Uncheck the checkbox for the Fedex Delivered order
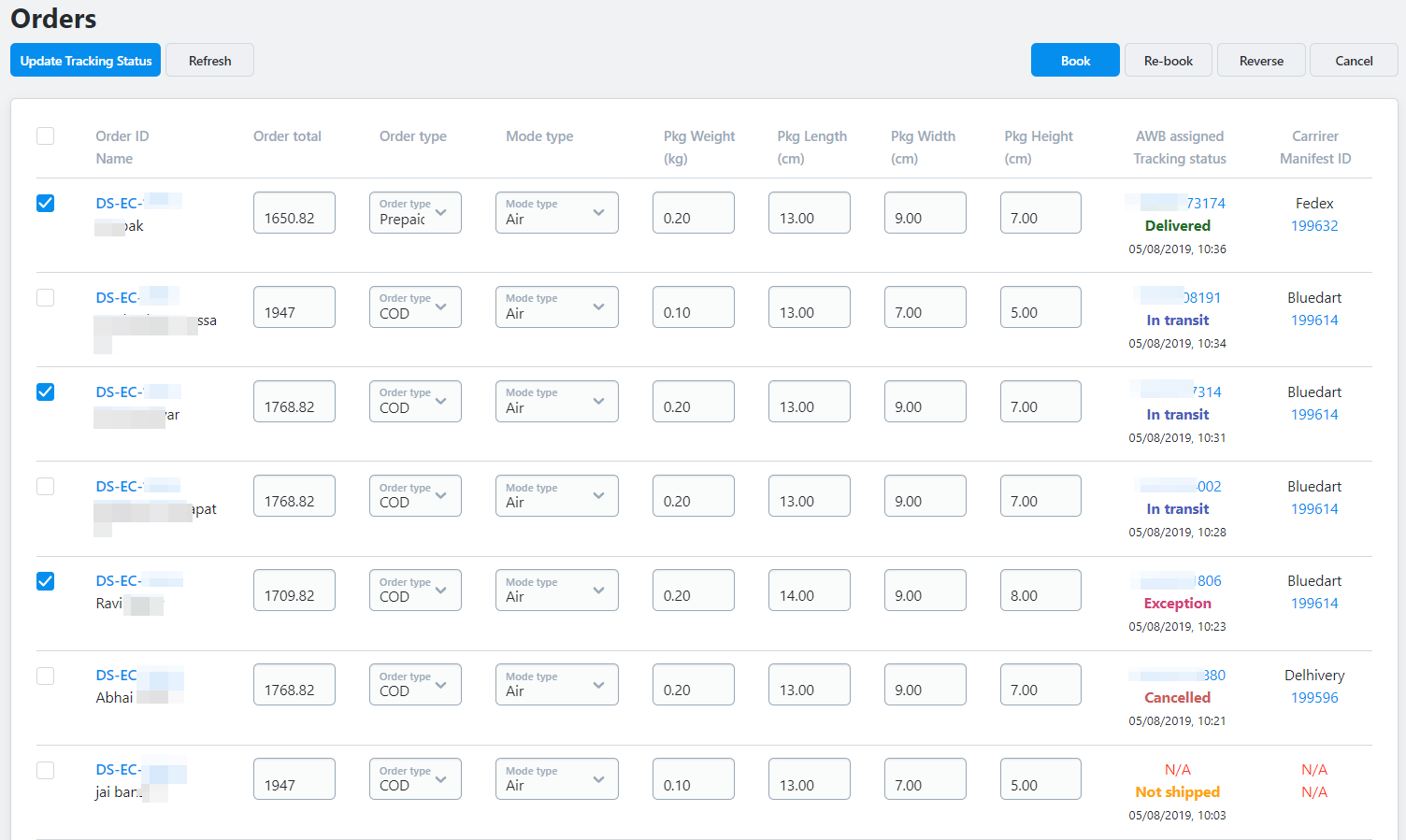The height and width of the screenshot is (840, 1406). (45, 204)
